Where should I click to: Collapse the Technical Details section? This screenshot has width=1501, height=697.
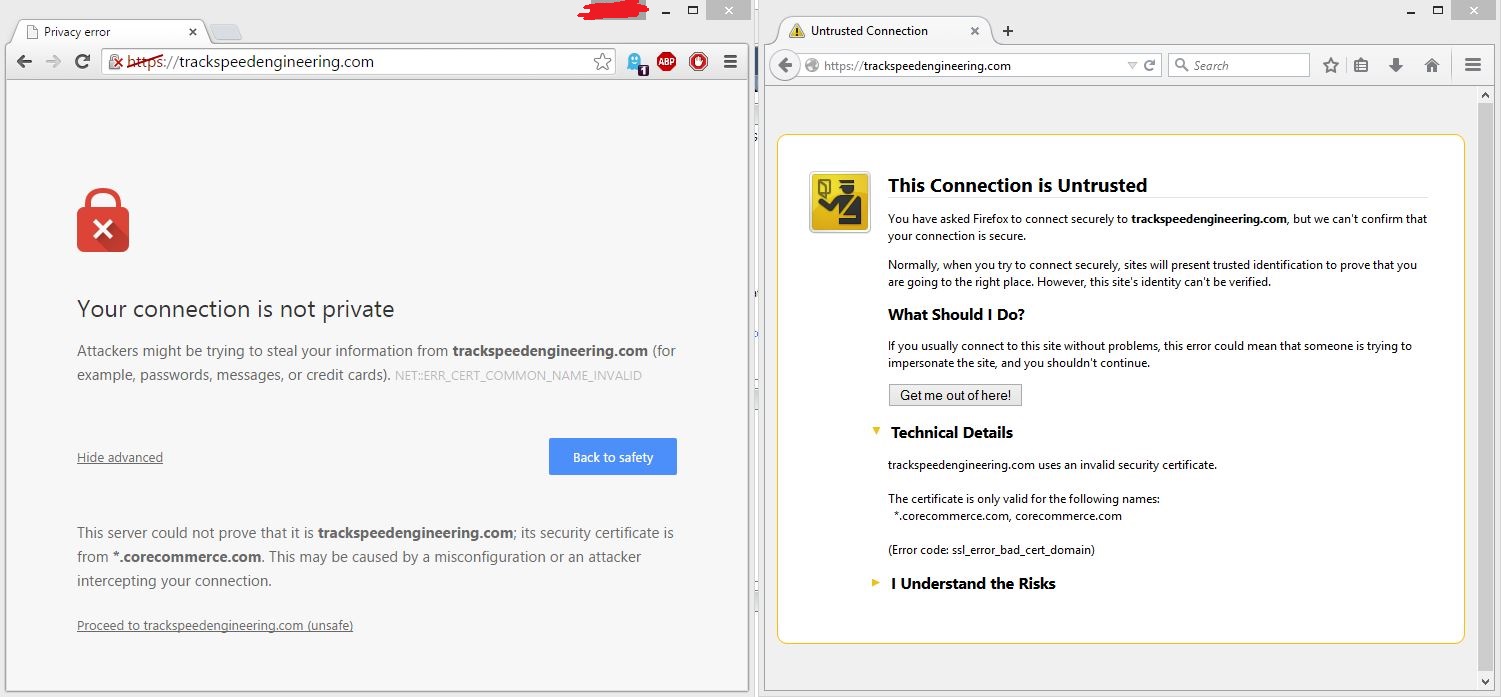click(x=876, y=431)
